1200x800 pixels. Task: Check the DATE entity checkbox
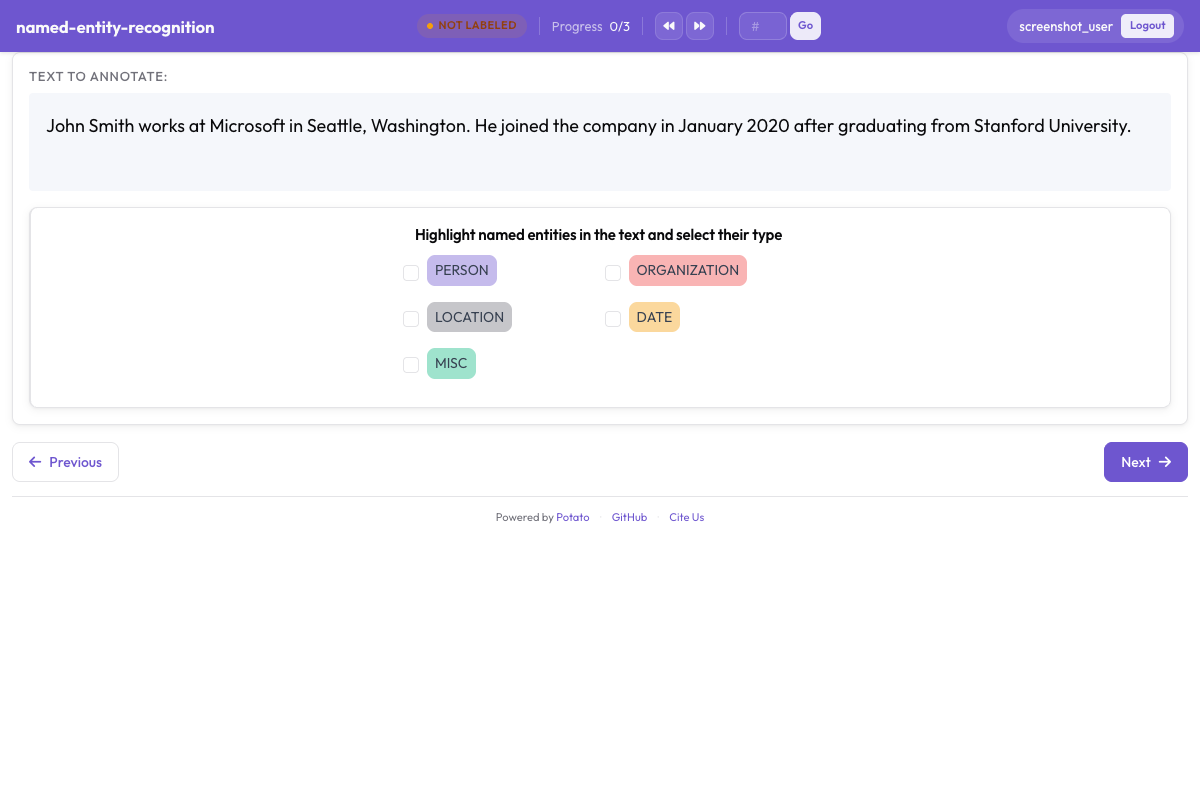click(x=613, y=318)
